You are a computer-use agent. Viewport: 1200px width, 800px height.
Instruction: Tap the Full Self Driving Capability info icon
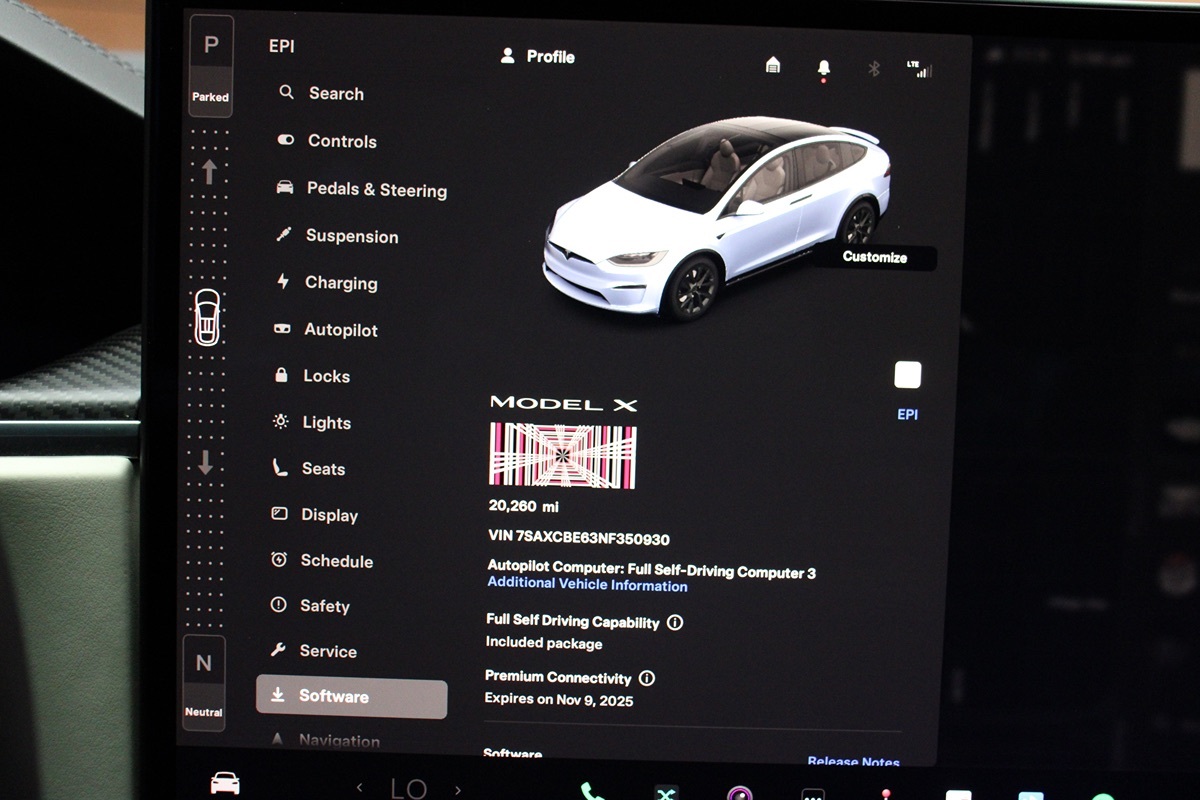click(x=676, y=622)
